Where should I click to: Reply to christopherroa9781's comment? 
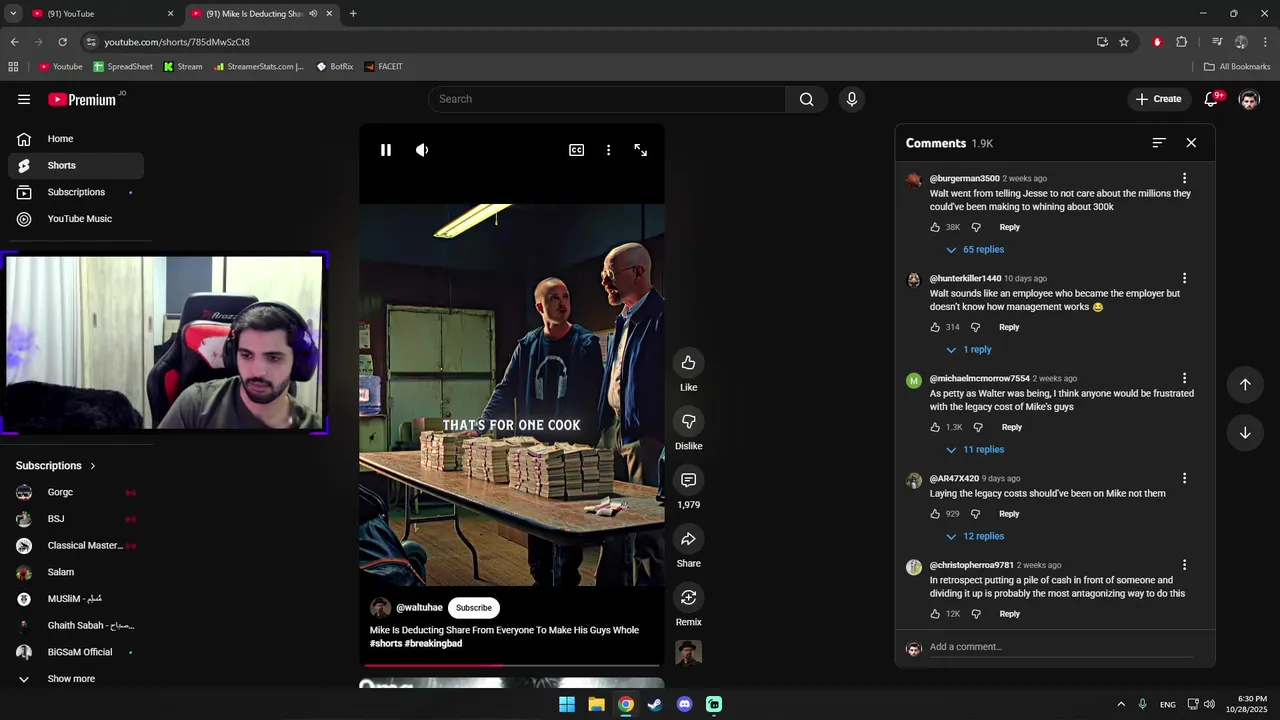(1009, 614)
